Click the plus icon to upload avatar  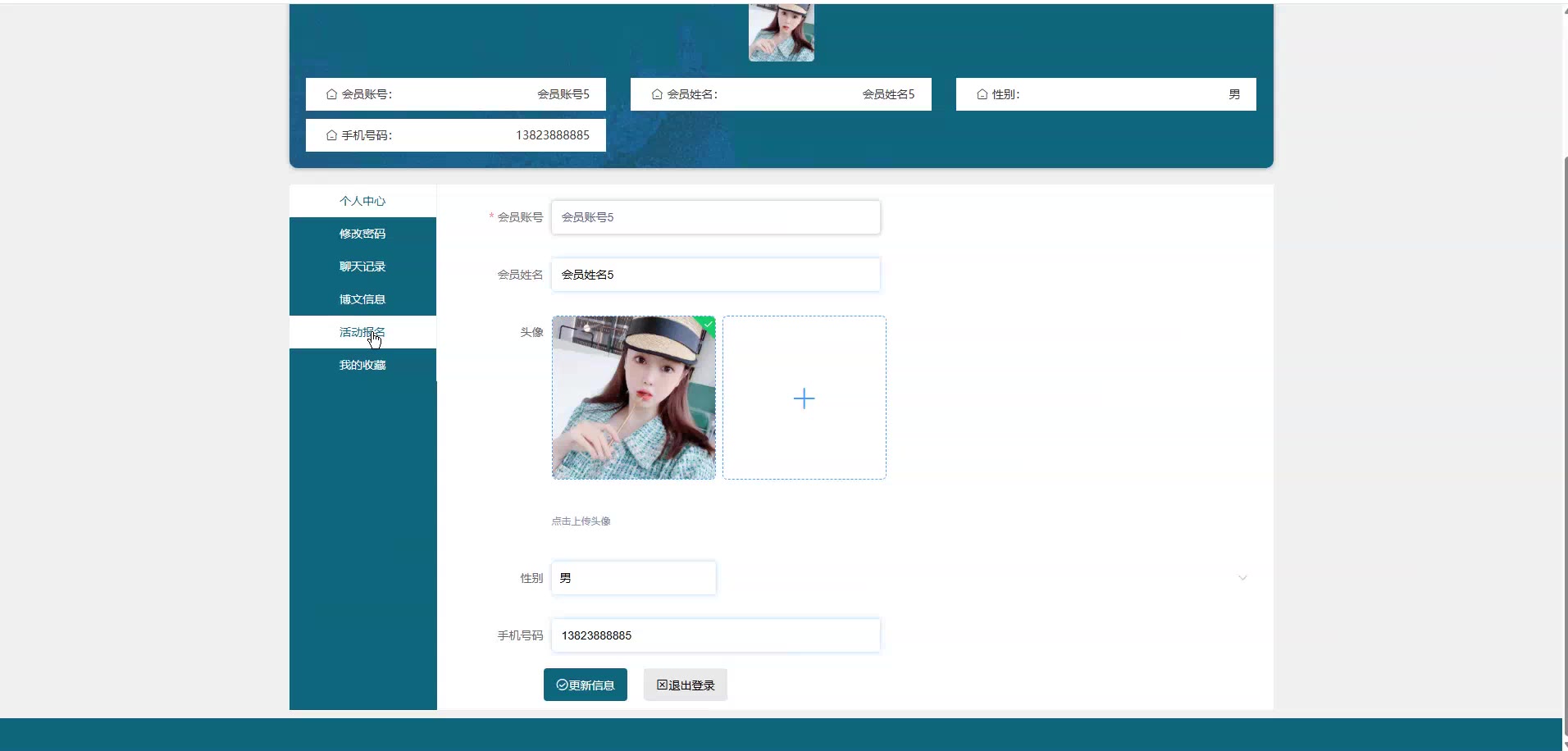804,398
